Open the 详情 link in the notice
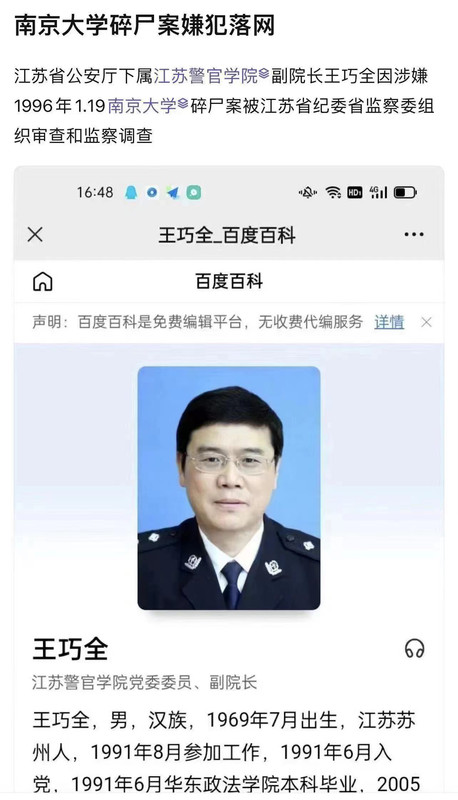Screen dimensions: 458x800 coord(389,322)
